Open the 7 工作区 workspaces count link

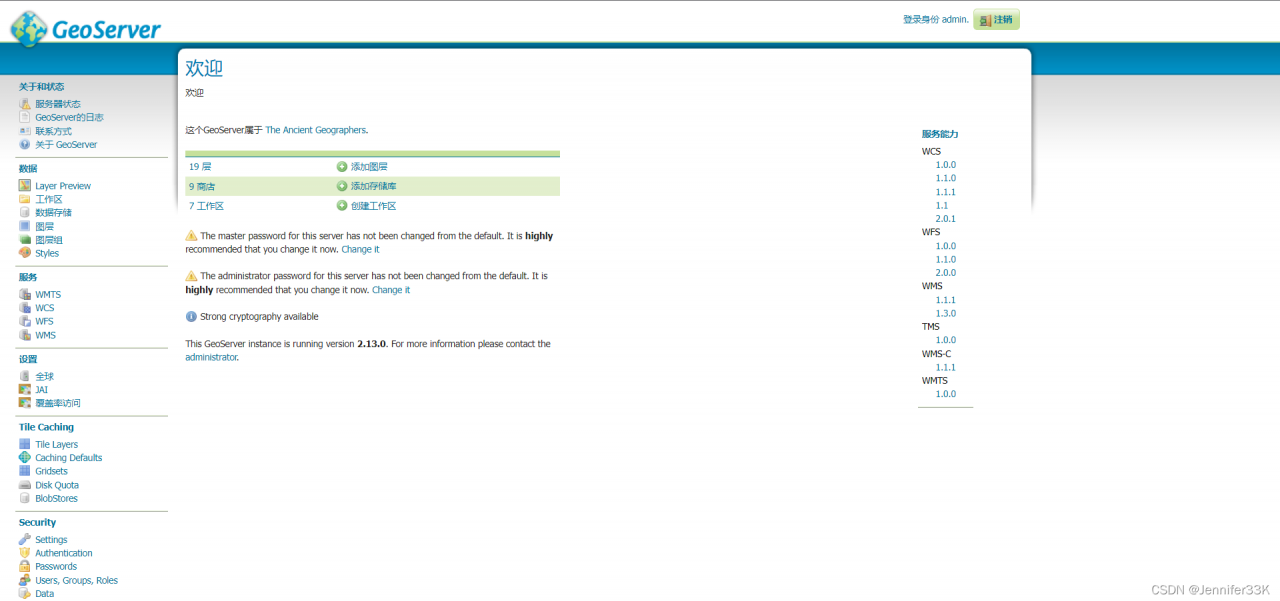(206, 206)
